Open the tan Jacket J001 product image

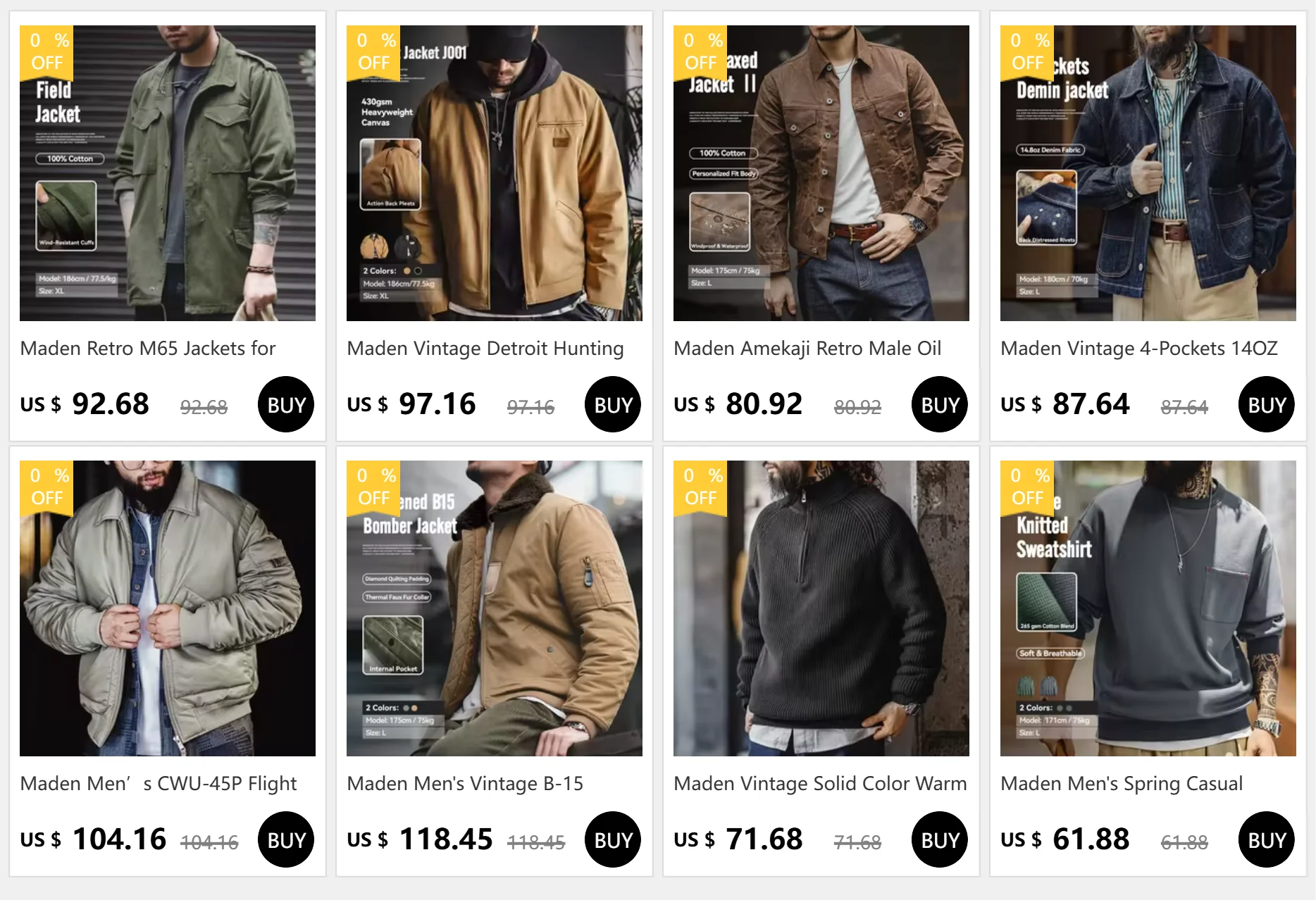[495, 173]
